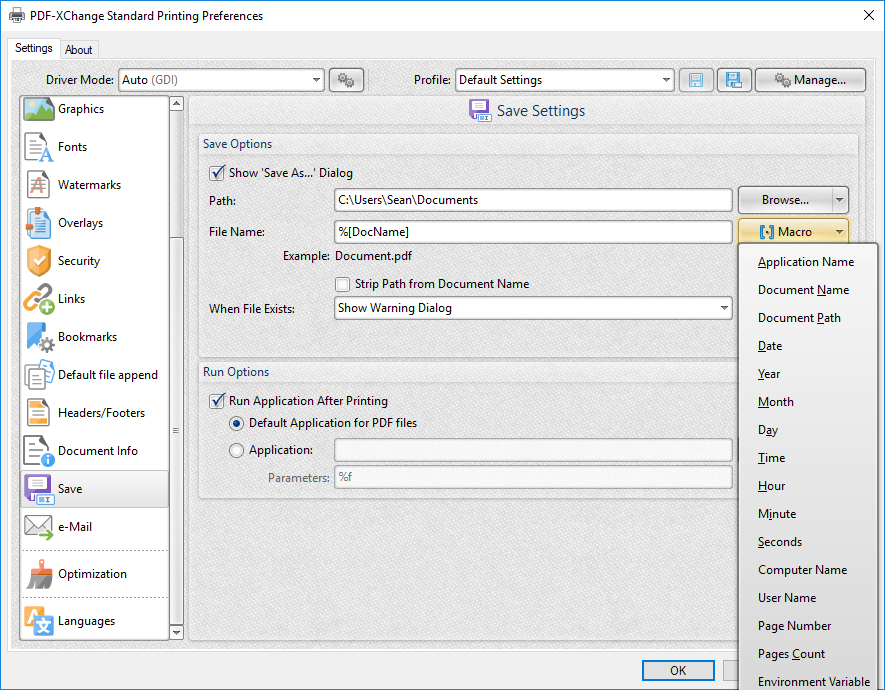Click the blue save profile as icon
This screenshot has width=885, height=690.
tap(734, 80)
